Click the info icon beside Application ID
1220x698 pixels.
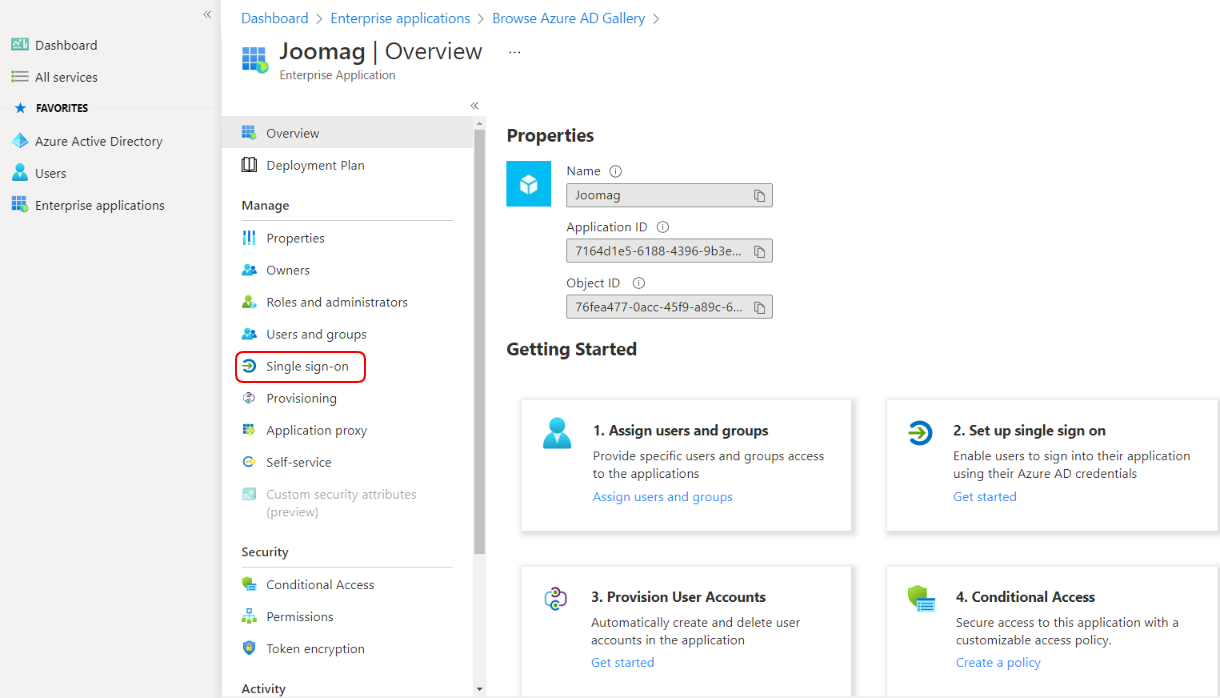pyautogui.click(x=662, y=227)
